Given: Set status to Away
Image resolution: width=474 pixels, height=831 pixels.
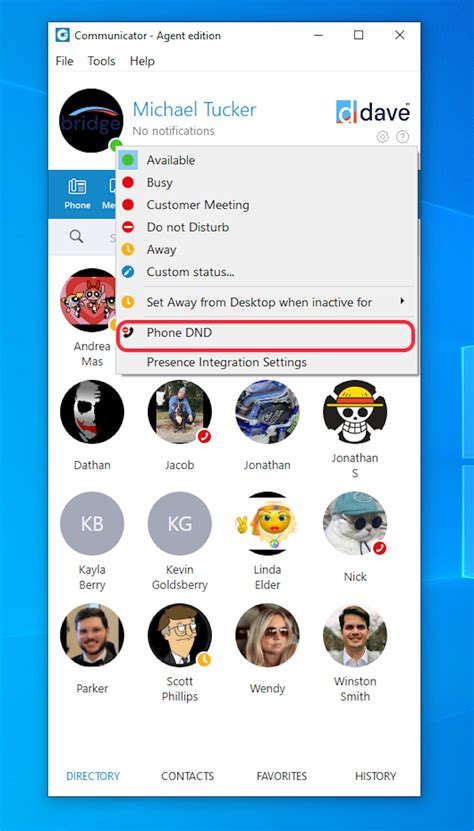Looking at the screenshot, I should pos(267,250).
